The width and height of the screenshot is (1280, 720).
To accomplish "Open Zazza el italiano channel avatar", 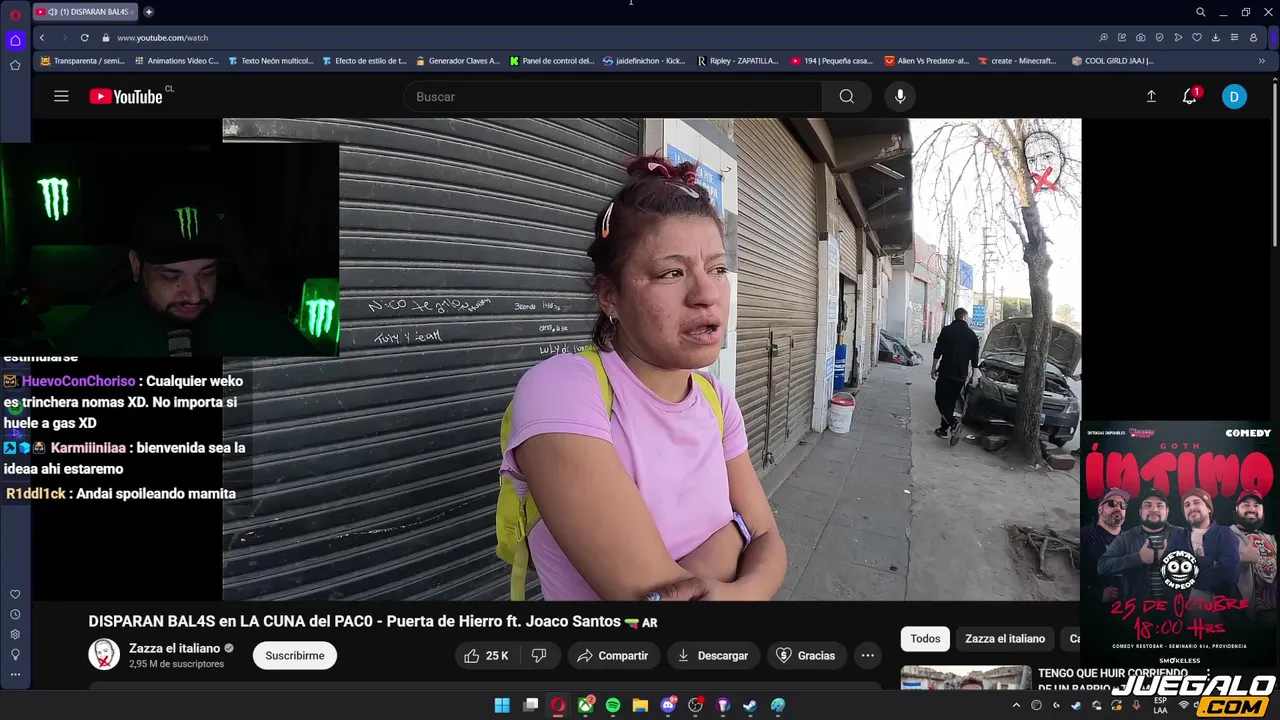I will pyautogui.click(x=104, y=655).
